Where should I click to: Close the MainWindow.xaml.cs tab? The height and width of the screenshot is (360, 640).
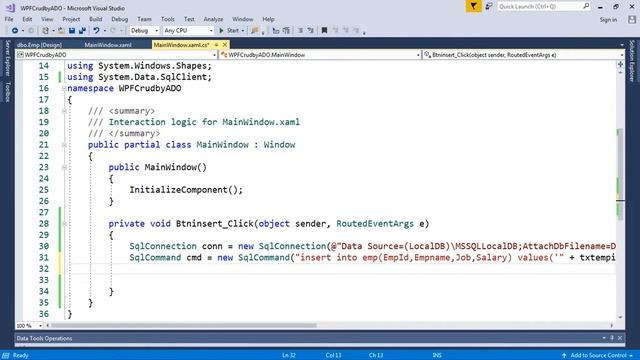coord(224,45)
